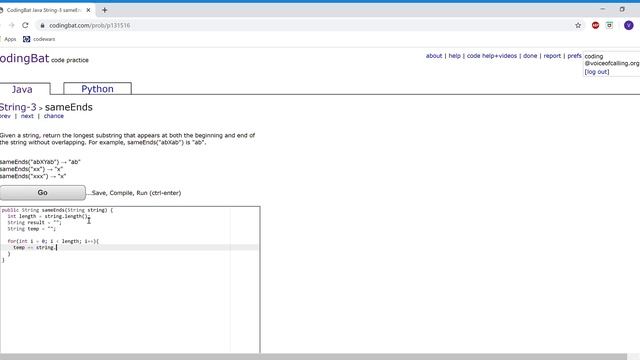The height and width of the screenshot is (360, 640).
Task: Click the lock icon in address bar
Action: click(x=42, y=25)
